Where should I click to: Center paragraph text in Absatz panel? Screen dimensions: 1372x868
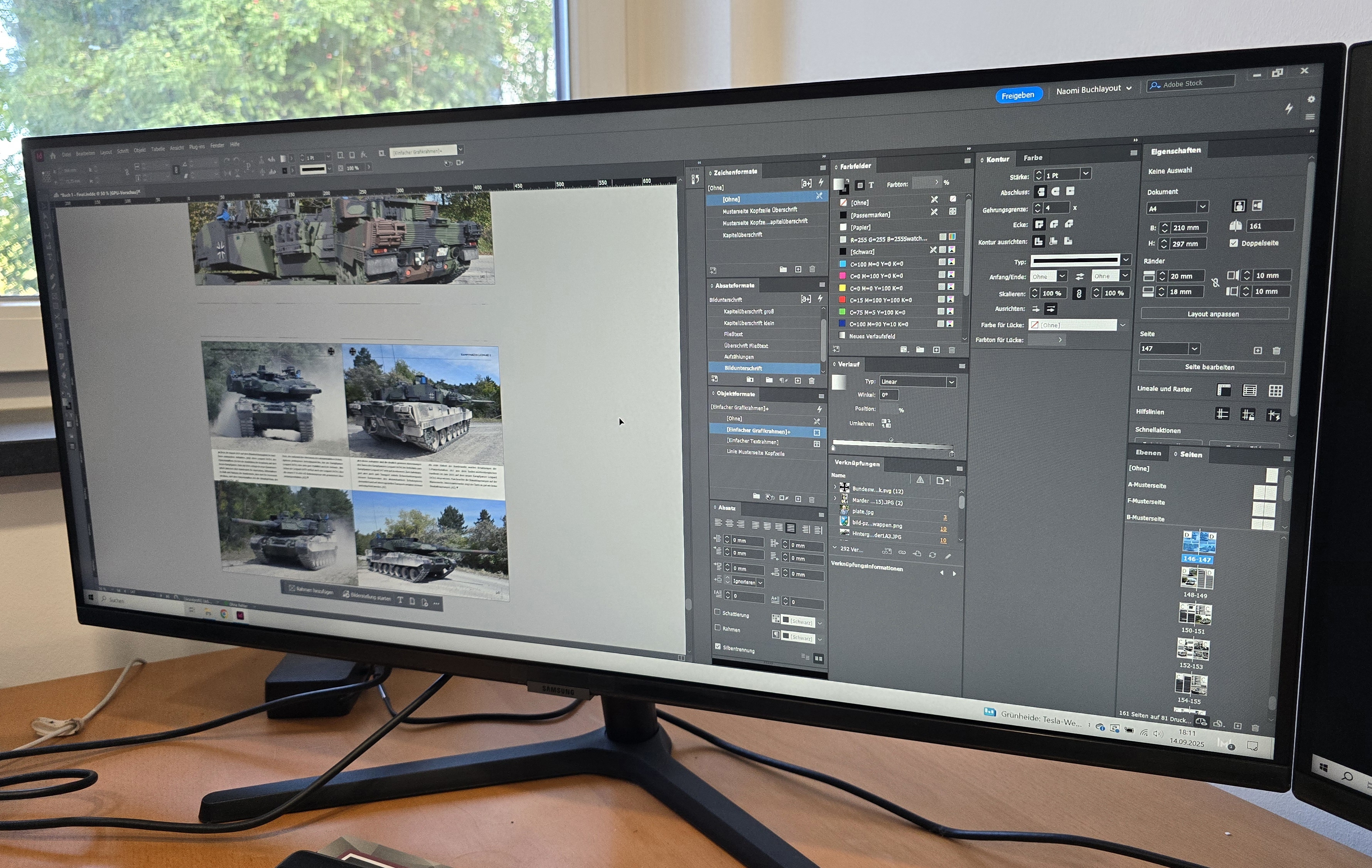pos(729,523)
